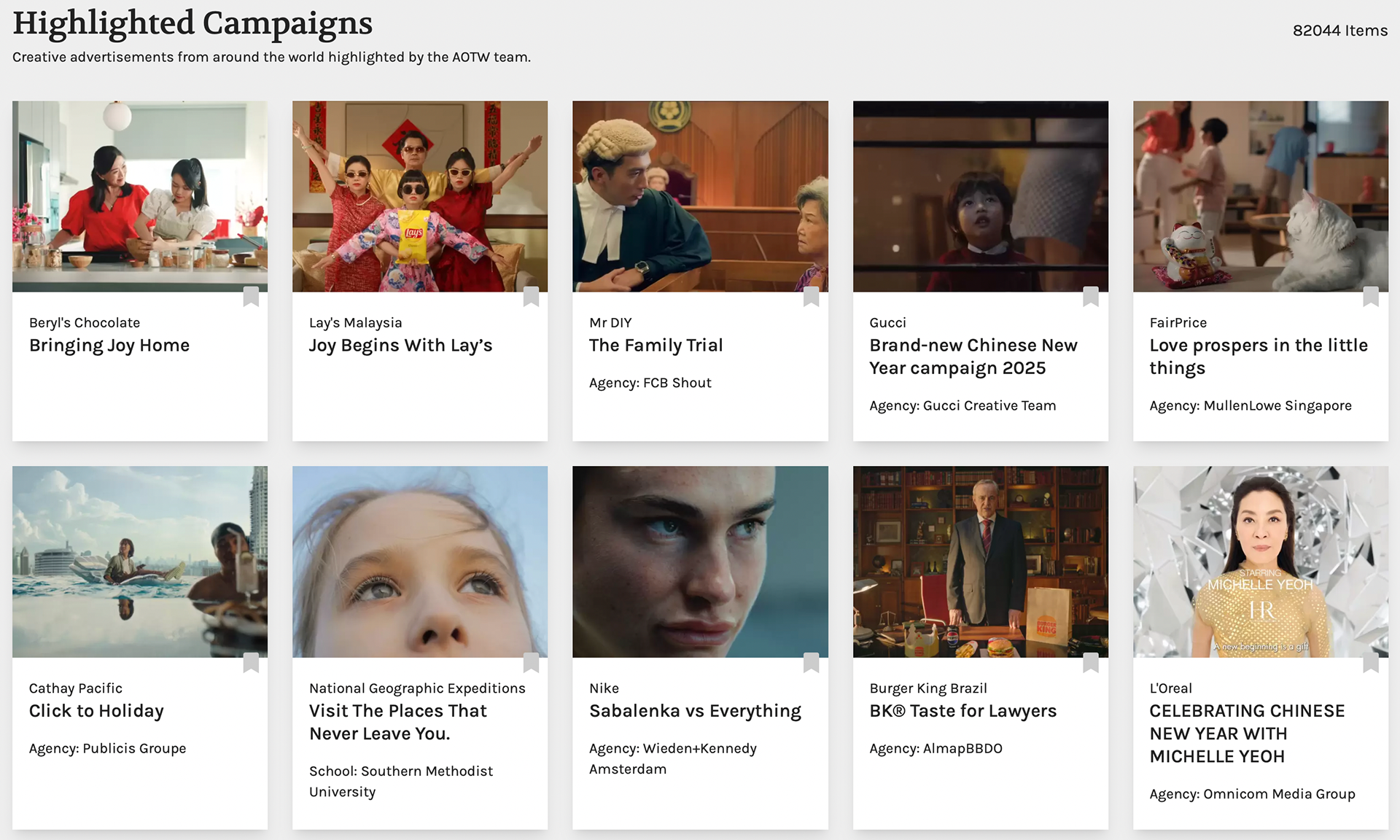
Task: Open the National Geographic girl face thumbnail
Action: point(420,561)
